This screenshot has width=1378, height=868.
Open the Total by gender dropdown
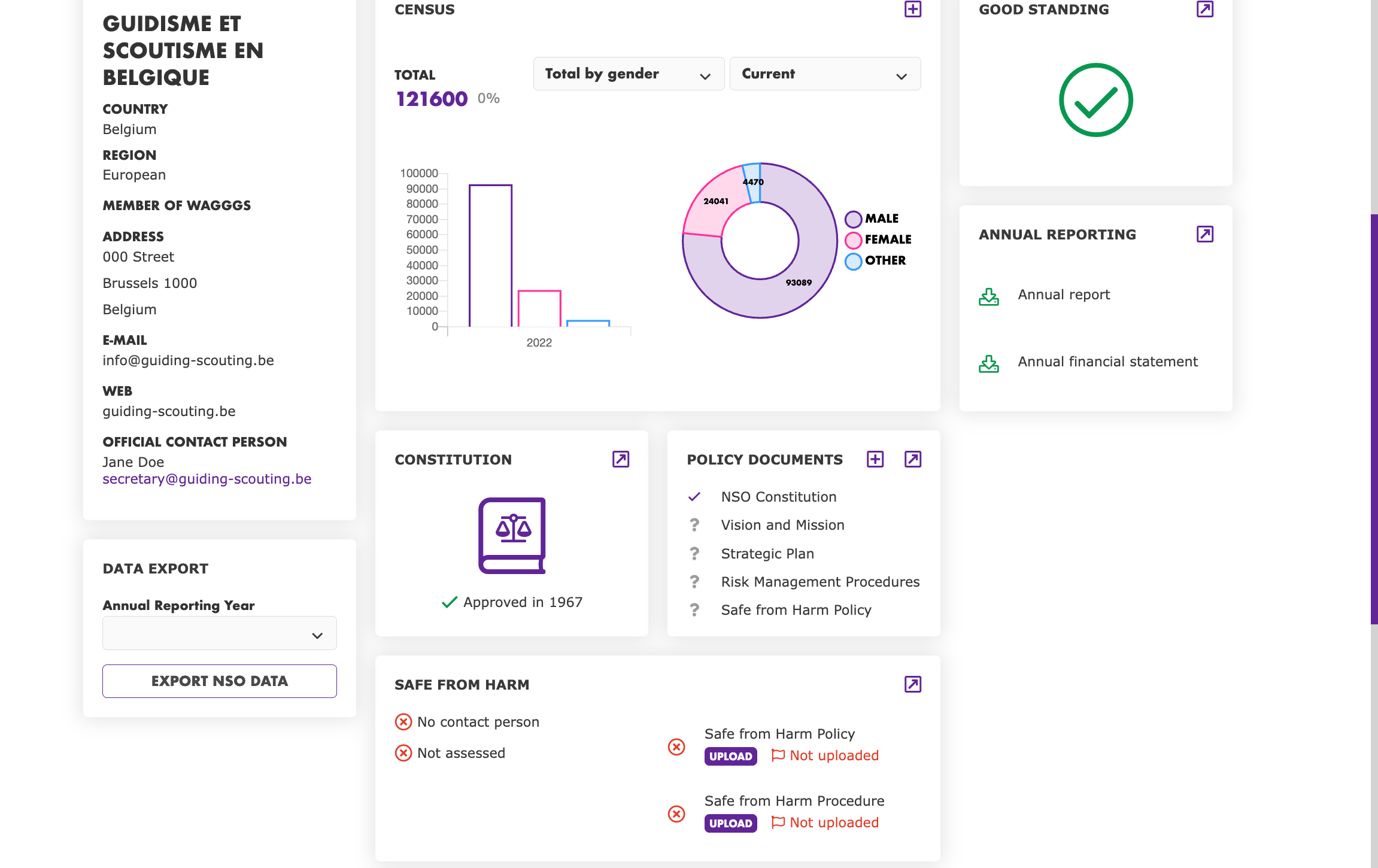point(629,74)
